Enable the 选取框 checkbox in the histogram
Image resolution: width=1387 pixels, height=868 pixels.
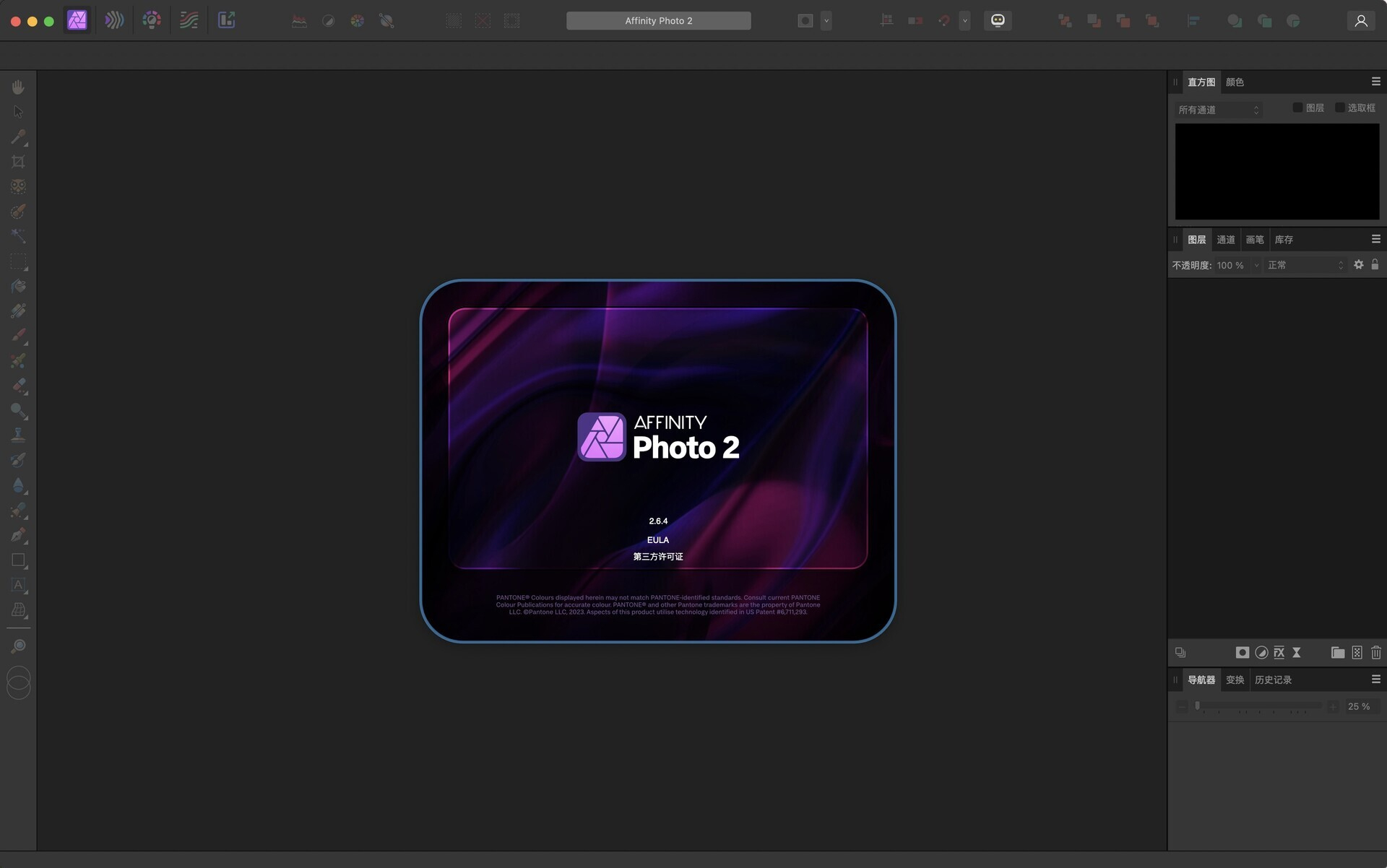[1339, 108]
